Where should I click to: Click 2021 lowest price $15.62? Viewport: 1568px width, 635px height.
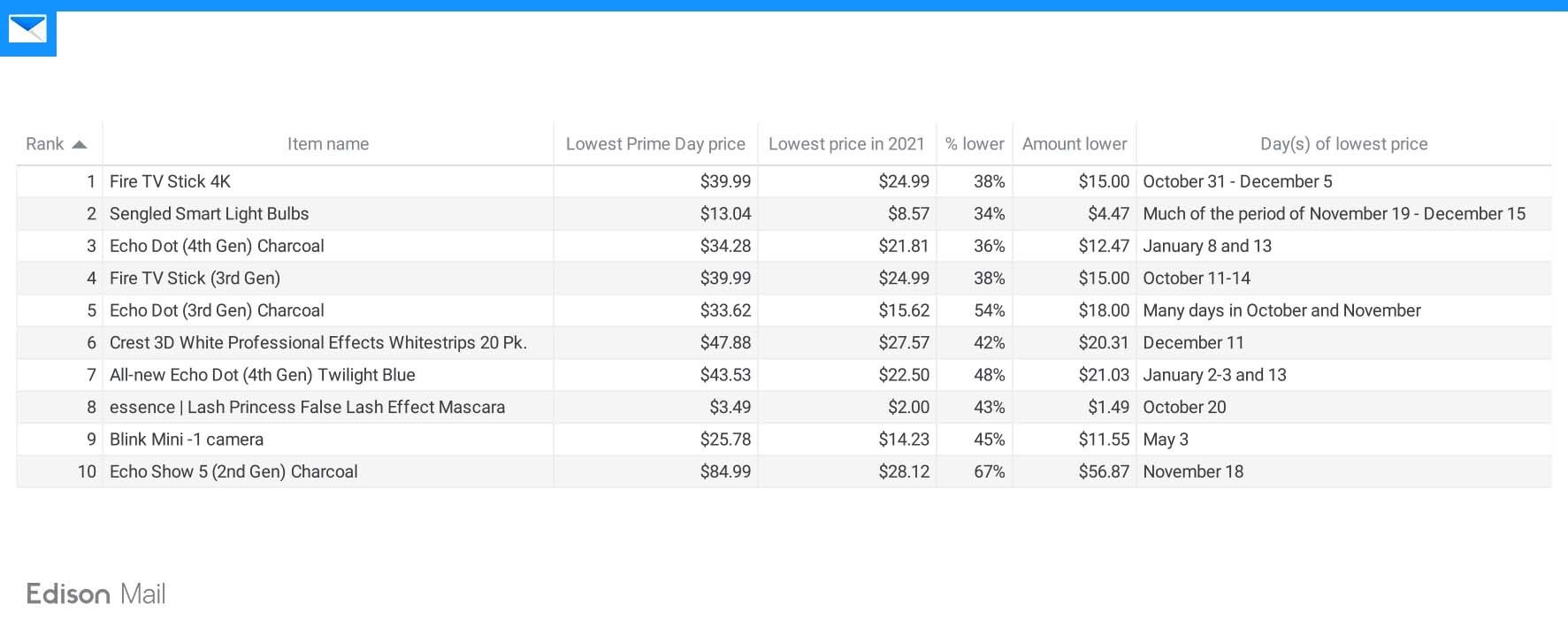pos(904,310)
